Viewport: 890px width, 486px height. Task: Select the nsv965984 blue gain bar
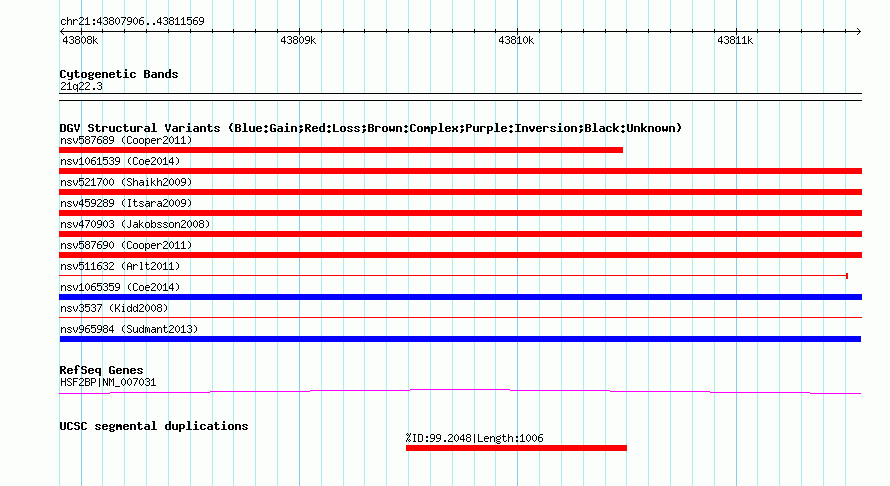[x=460, y=339]
